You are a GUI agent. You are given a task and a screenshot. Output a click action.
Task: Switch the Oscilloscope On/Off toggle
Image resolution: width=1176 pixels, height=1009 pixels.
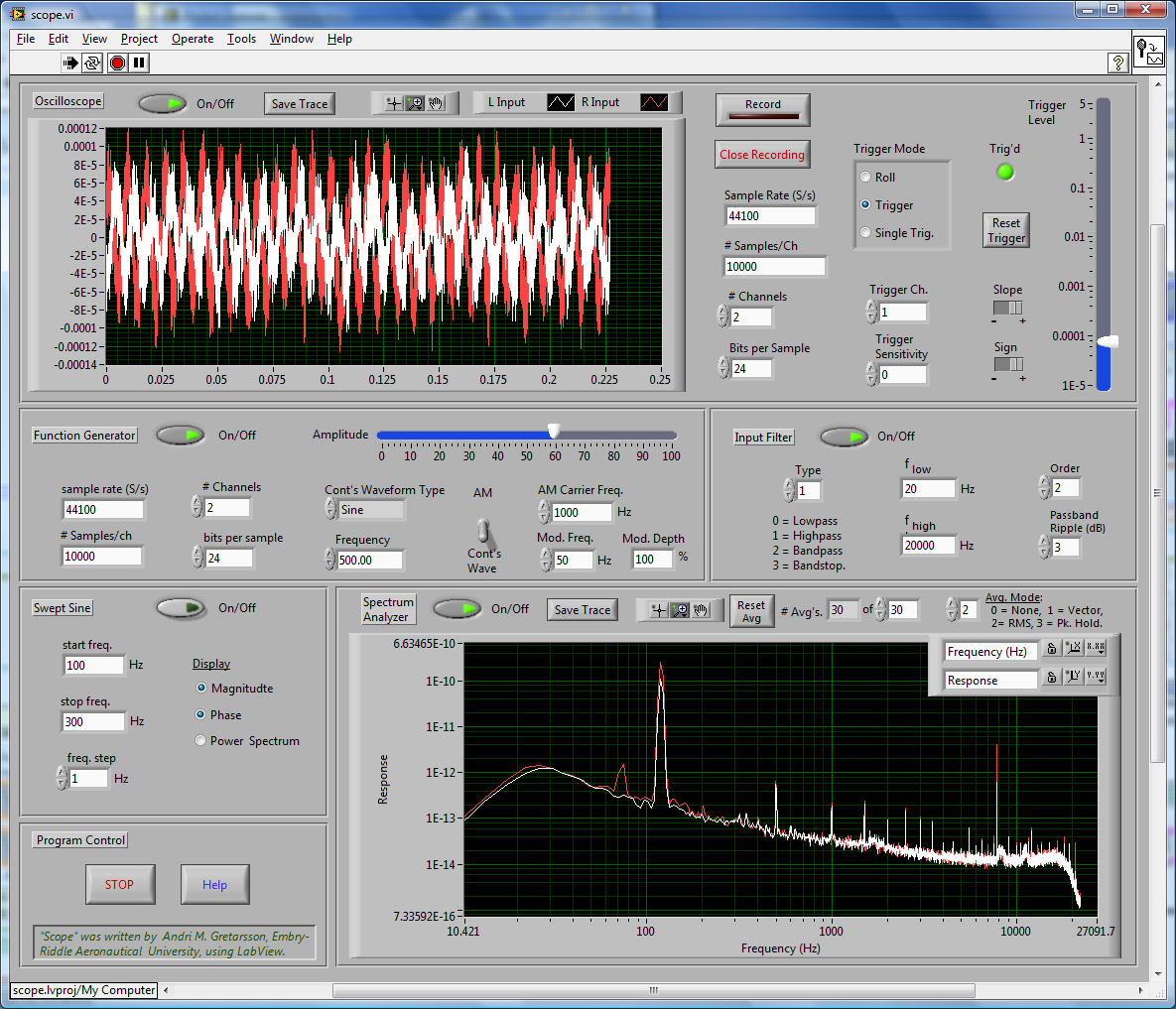click(162, 101)
